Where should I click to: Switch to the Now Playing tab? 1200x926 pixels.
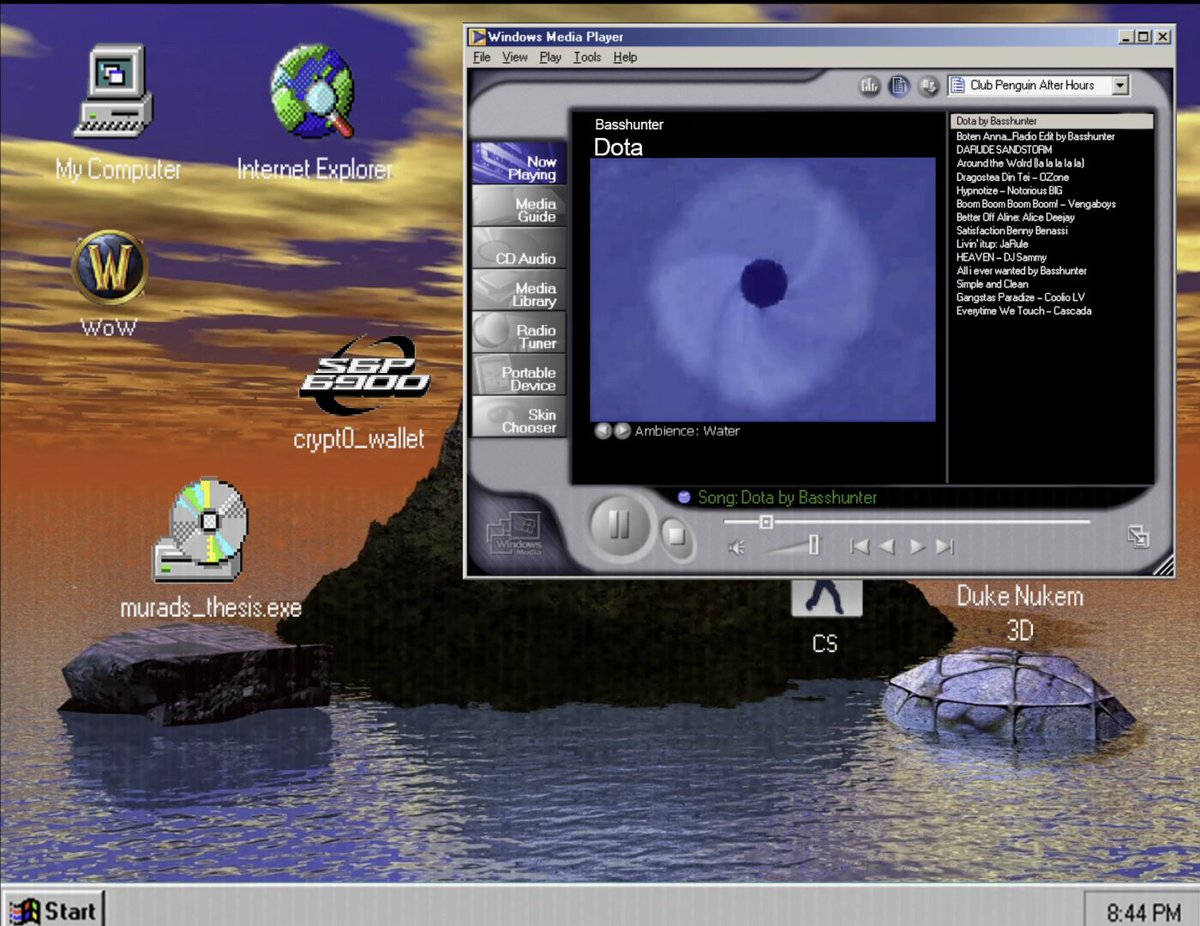(x=519, y=163)
